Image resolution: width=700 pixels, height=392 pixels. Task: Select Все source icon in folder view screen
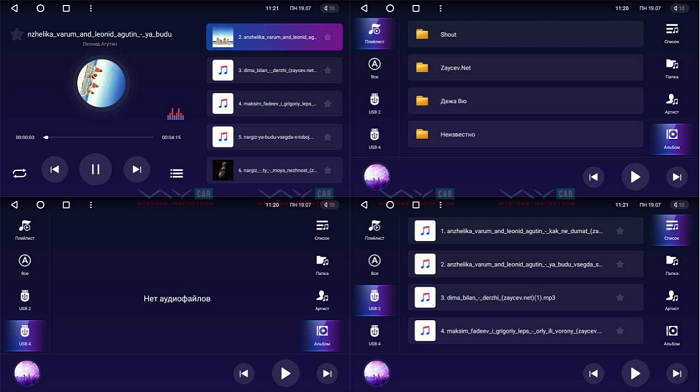[x=374, y=68]
